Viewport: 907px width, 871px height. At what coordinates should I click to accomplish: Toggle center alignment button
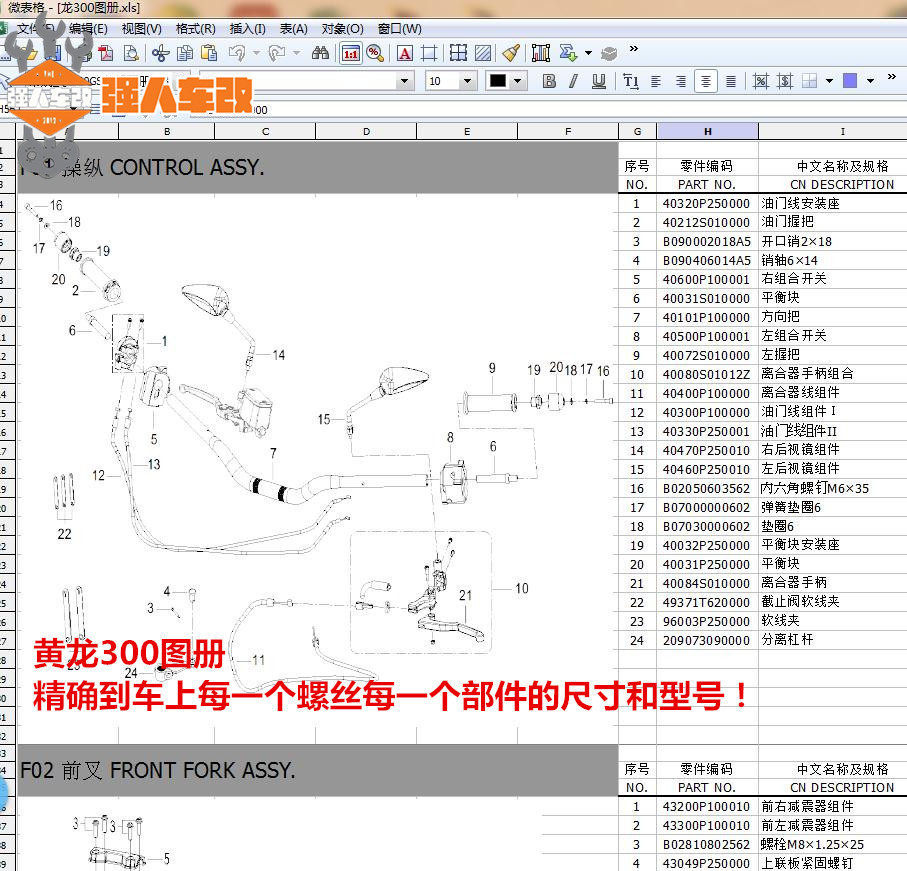point(706,82)
